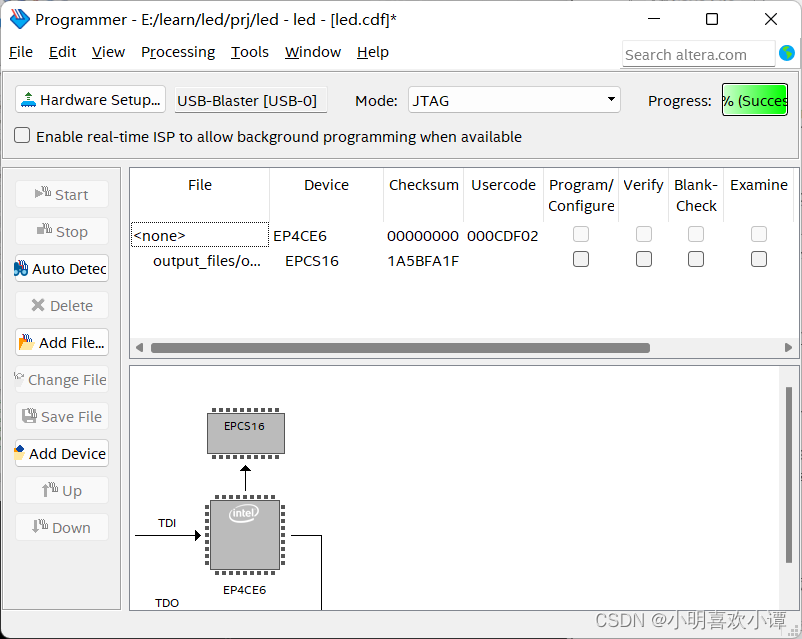Click the table scroll left arrow
The height and width of the screenshot is (639, 802).
[x=139, y=348]
